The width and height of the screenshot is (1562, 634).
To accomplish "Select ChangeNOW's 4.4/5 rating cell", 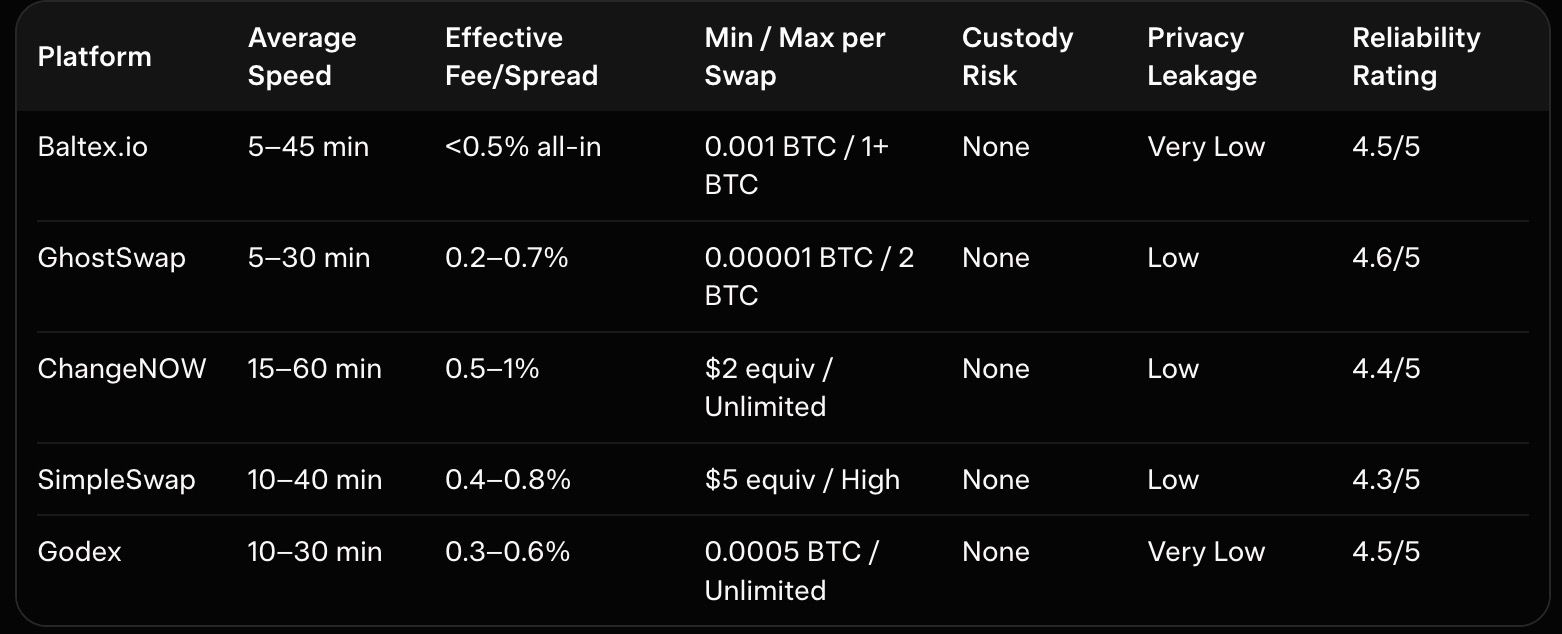I will (1385, 369).
